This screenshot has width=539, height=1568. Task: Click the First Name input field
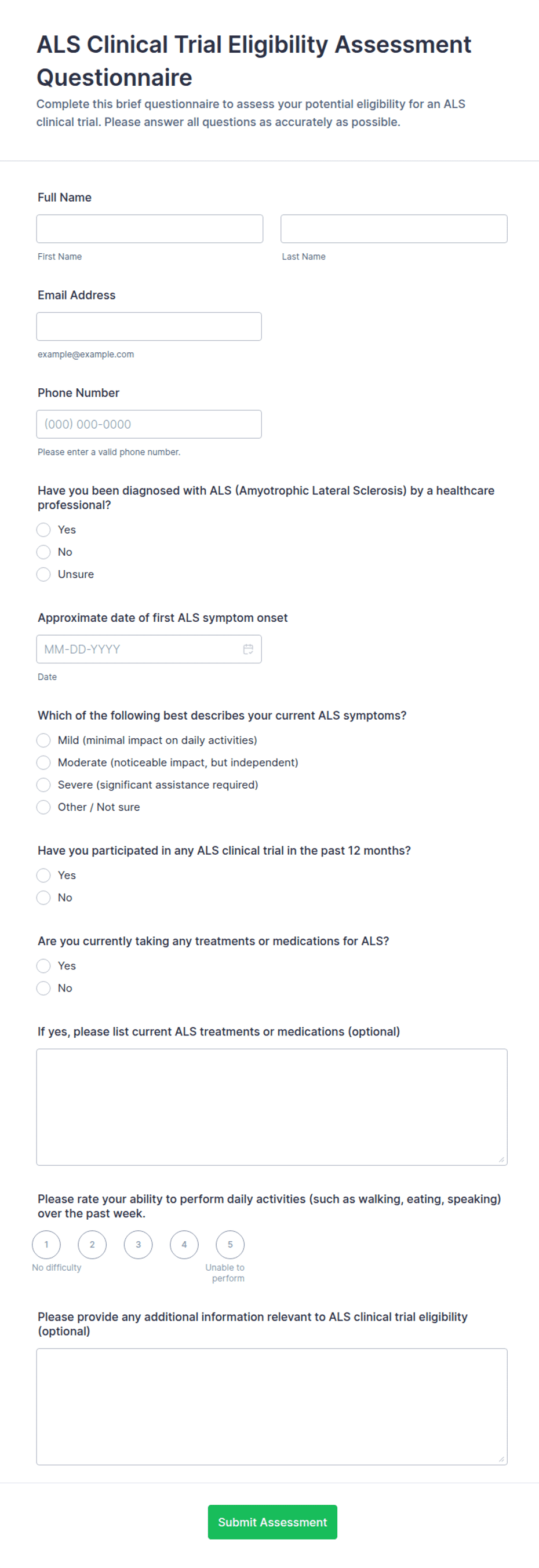tap(150, 229)
